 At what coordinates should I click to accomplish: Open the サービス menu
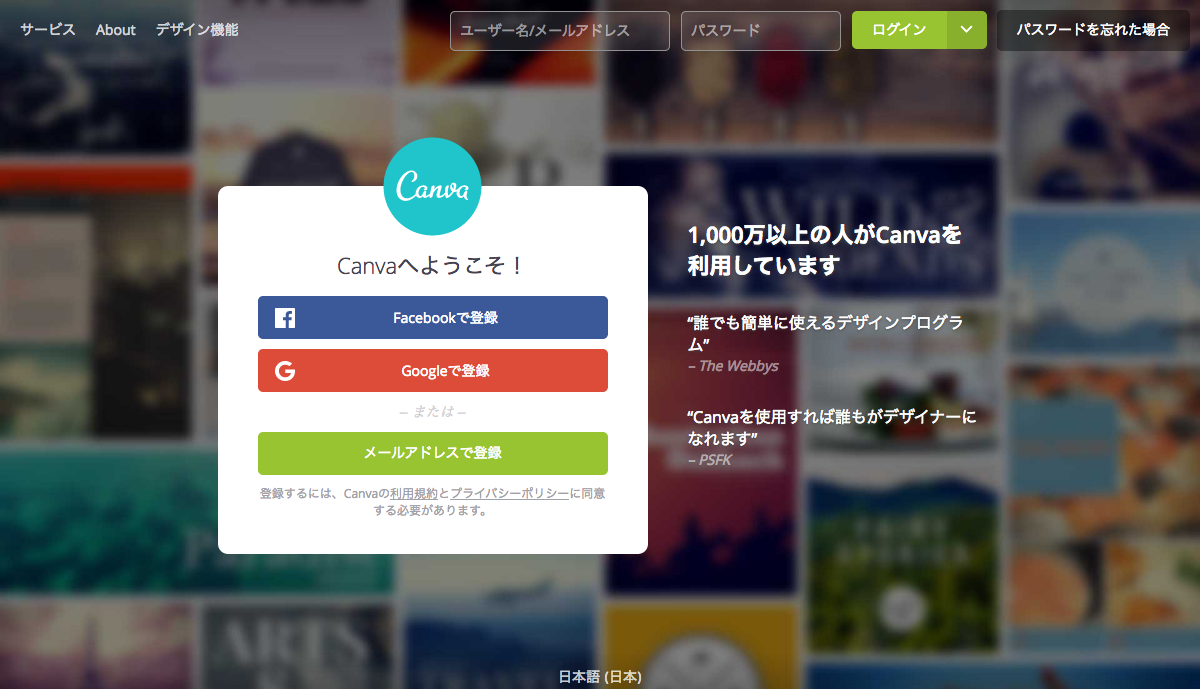[x=48, y=30]
